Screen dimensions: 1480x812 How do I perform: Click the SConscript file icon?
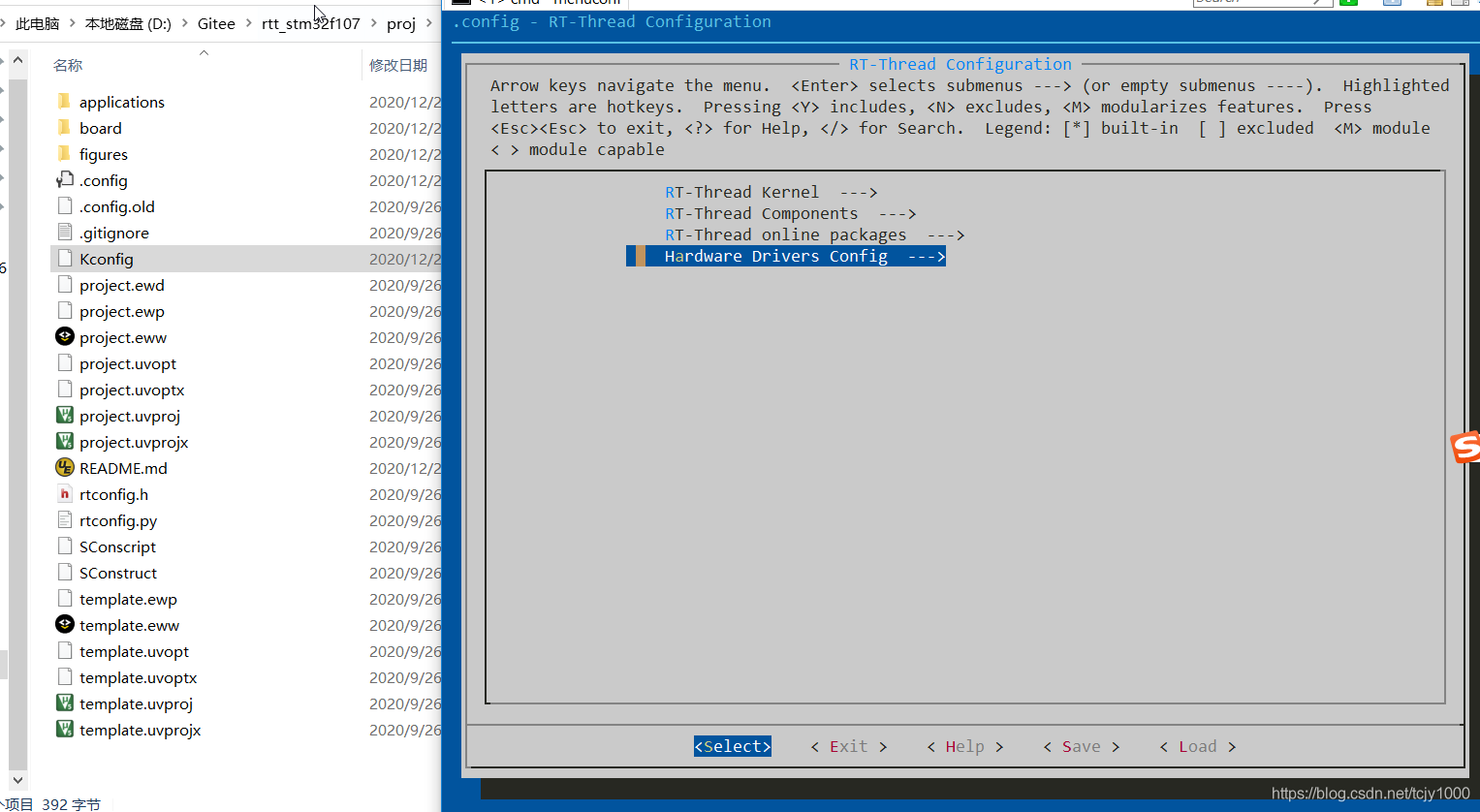64,547
